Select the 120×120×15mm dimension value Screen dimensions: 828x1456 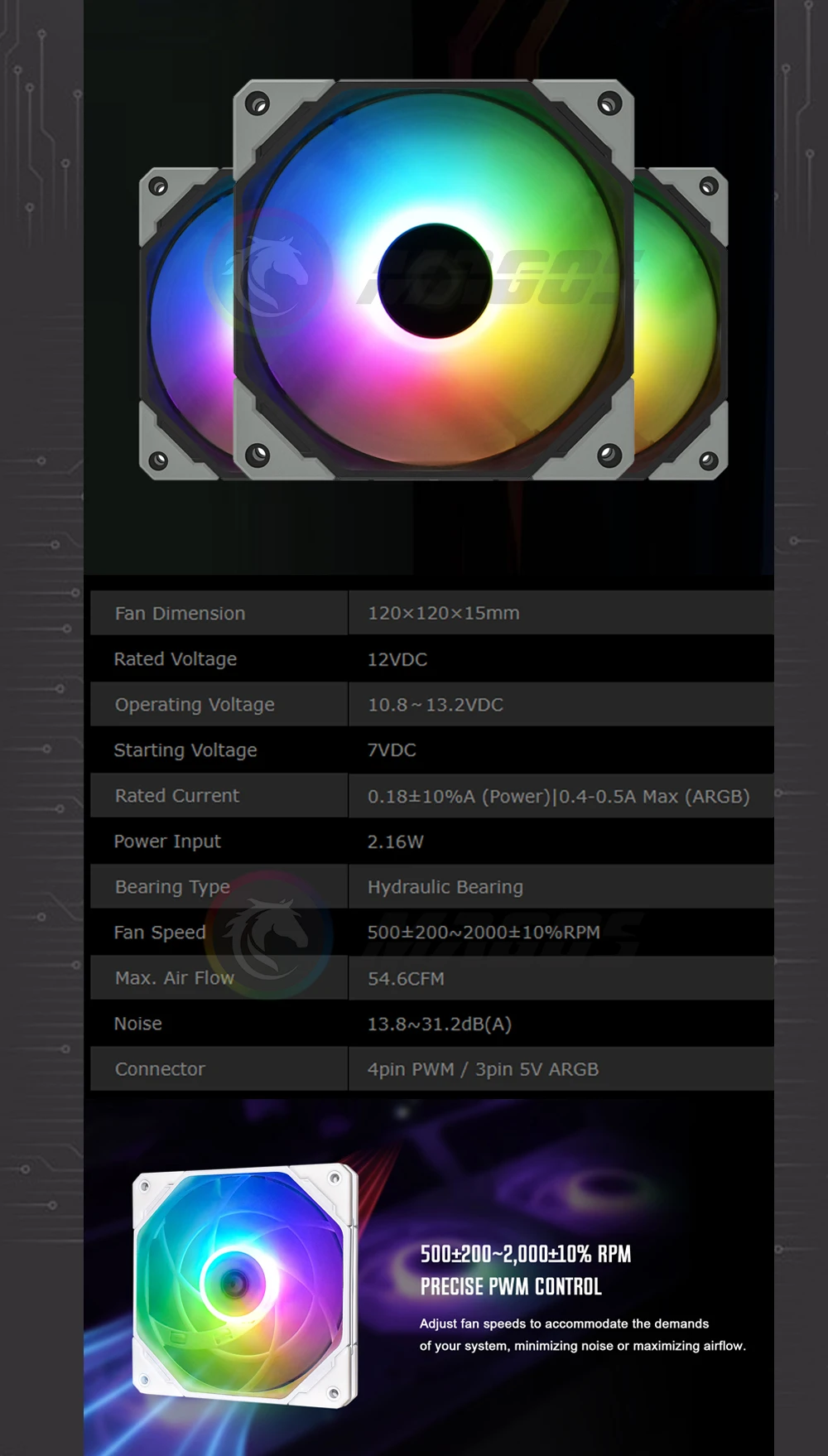[443, 614]
